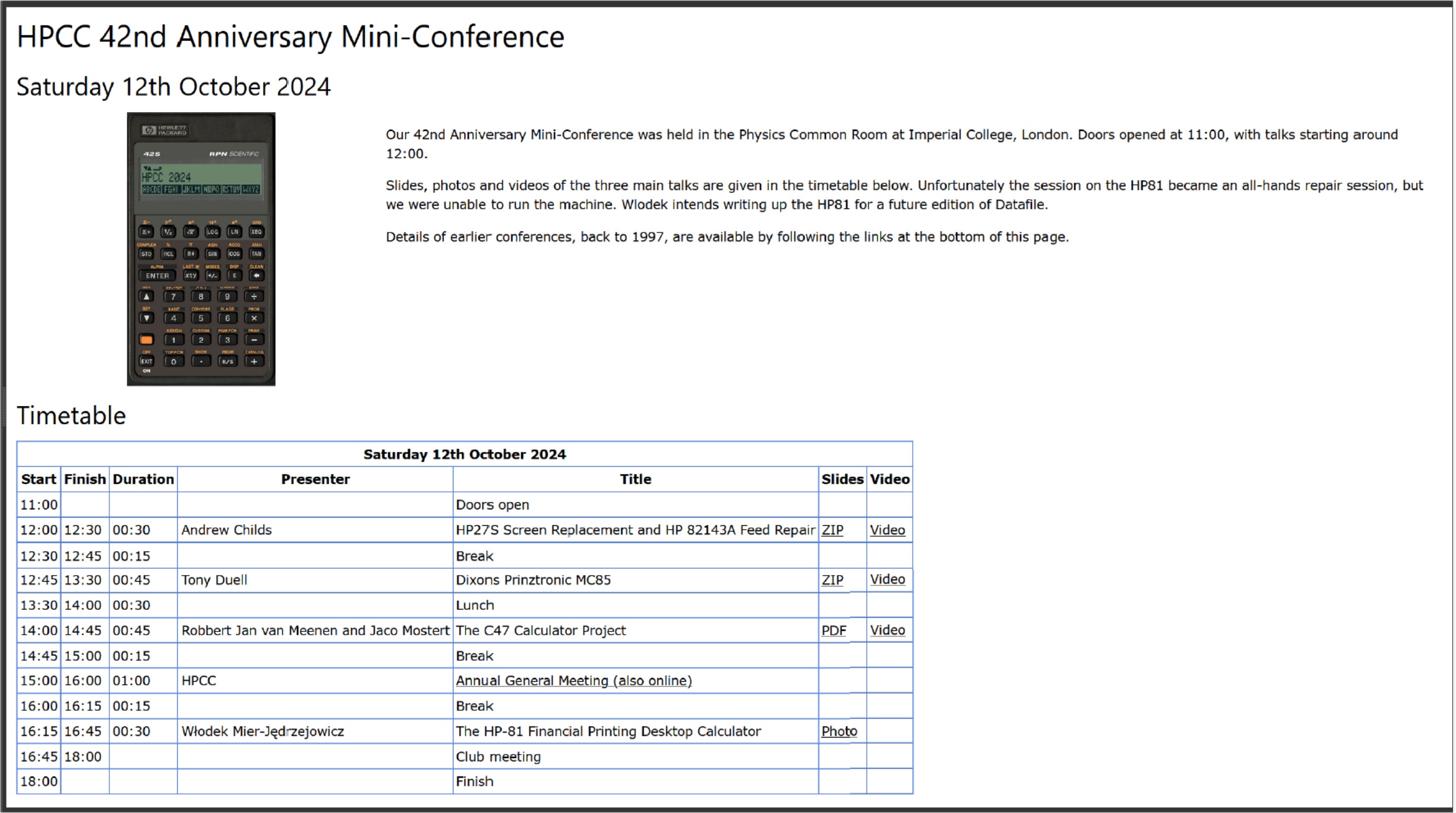The width and height of the screenshot is (1456, 813).
Task: Click the Timetable section heading
Action: tap(71, 416)
